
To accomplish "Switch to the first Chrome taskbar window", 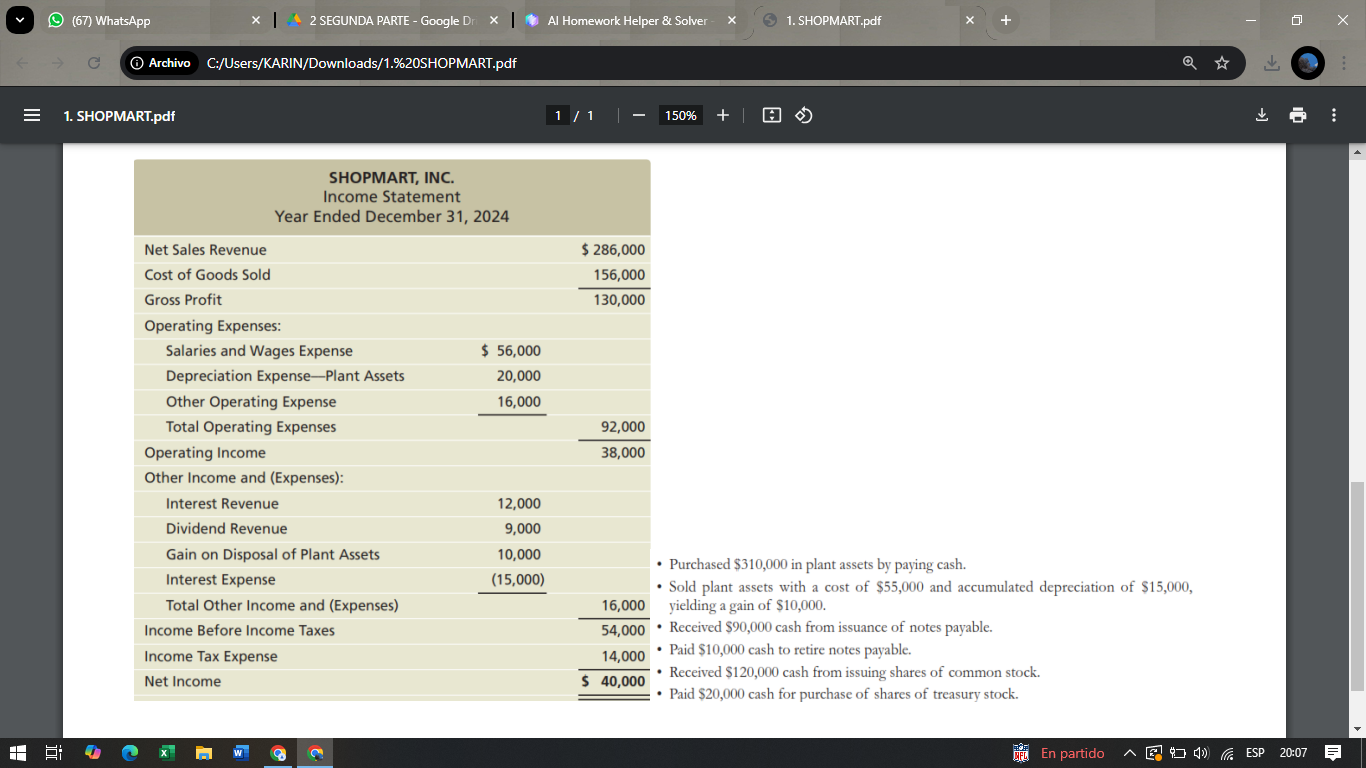I will coord(278,753).
